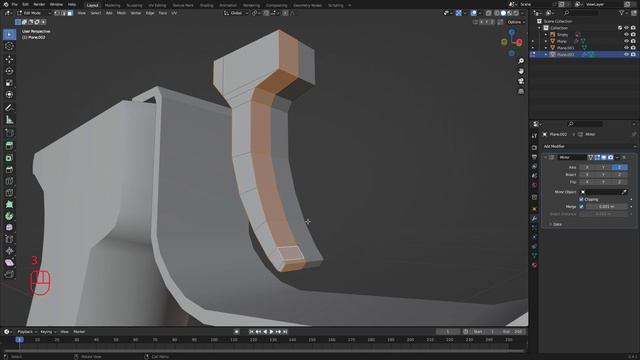
Task: Toggle mirror modifier realtime display
Action: click(x=604, y=157)
